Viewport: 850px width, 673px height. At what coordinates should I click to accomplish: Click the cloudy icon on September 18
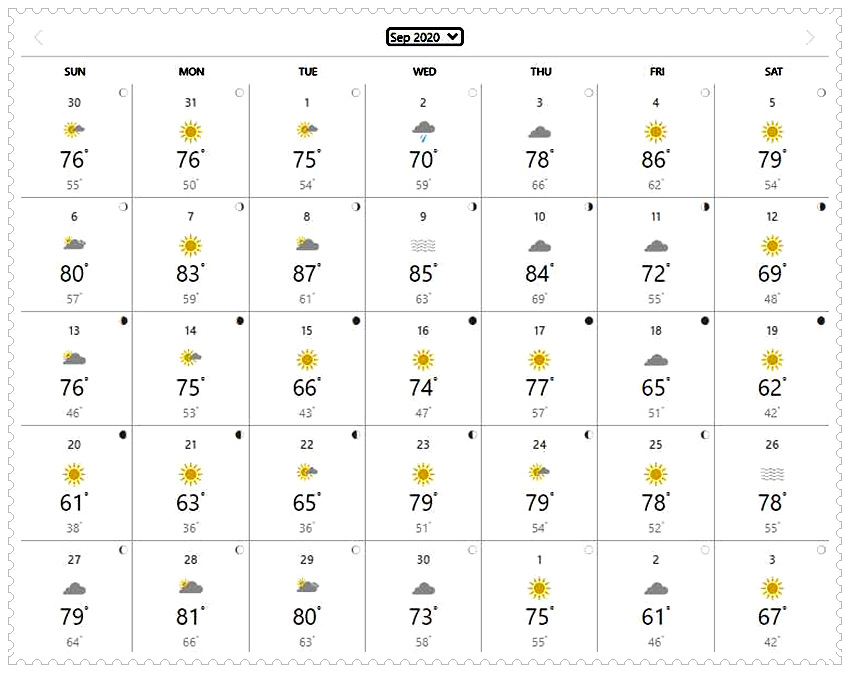(x=656, y=360)
